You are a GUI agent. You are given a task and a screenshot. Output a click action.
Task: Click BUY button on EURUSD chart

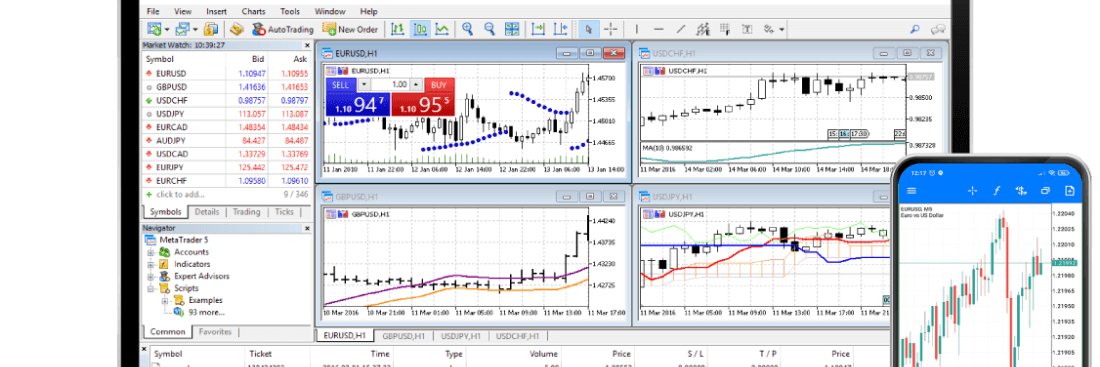[439, 85]
